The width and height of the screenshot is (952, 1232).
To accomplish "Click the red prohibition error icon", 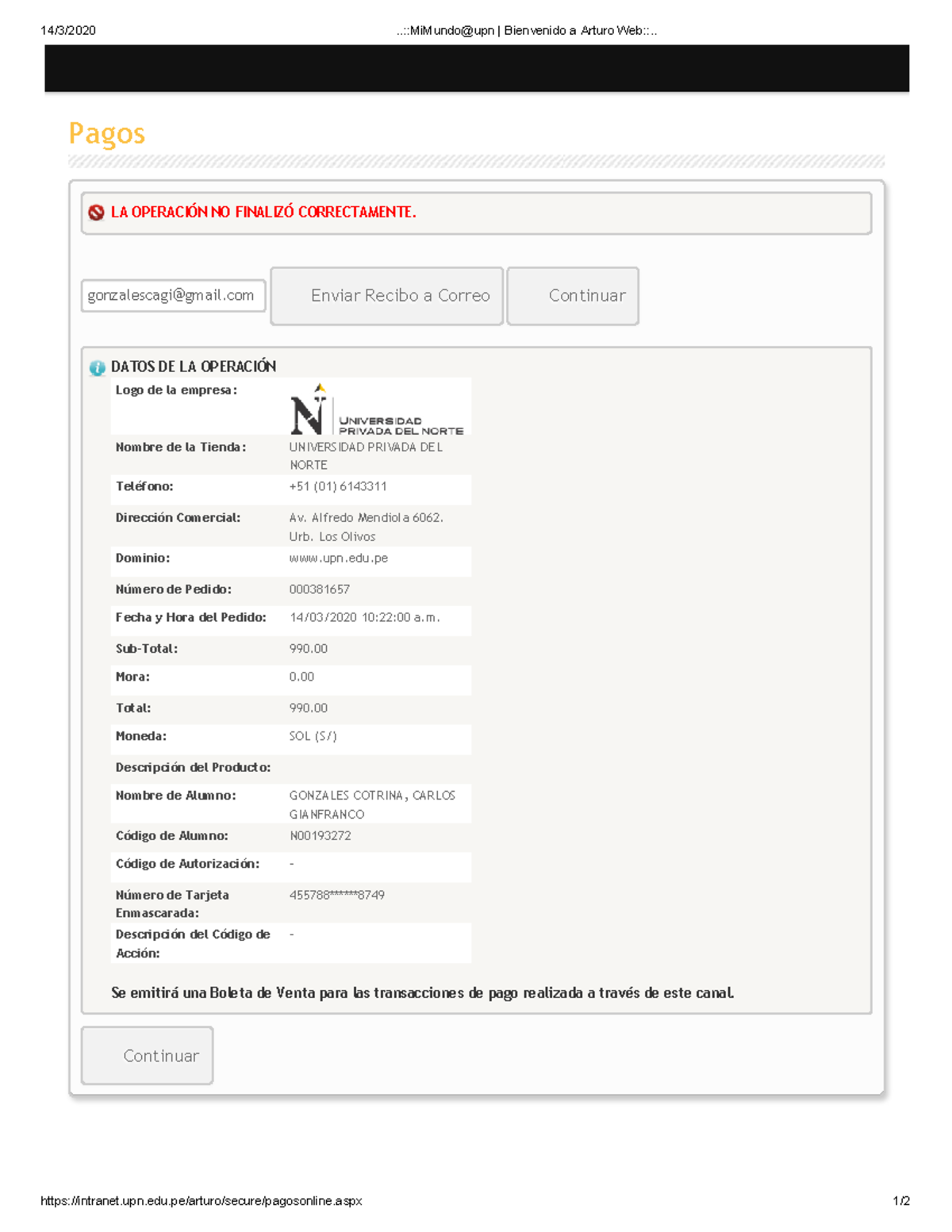I will [x=96, y=212].
